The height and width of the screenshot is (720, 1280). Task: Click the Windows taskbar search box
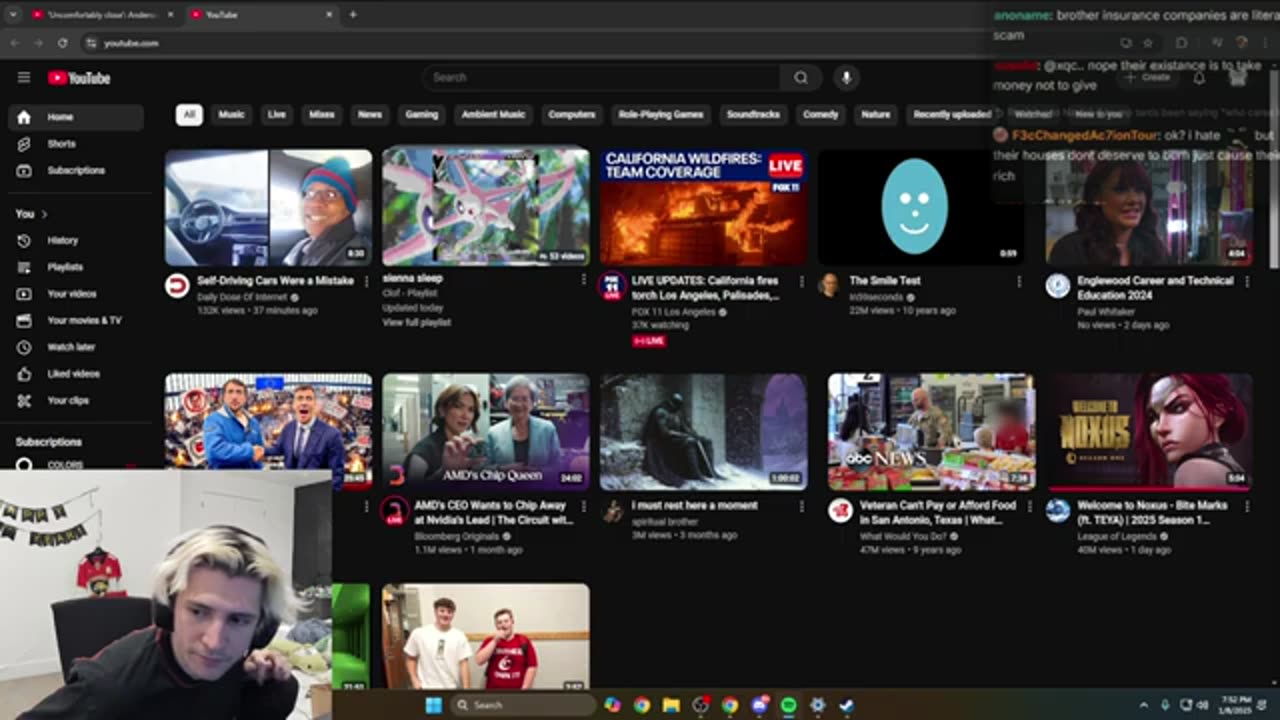point(522,705)
